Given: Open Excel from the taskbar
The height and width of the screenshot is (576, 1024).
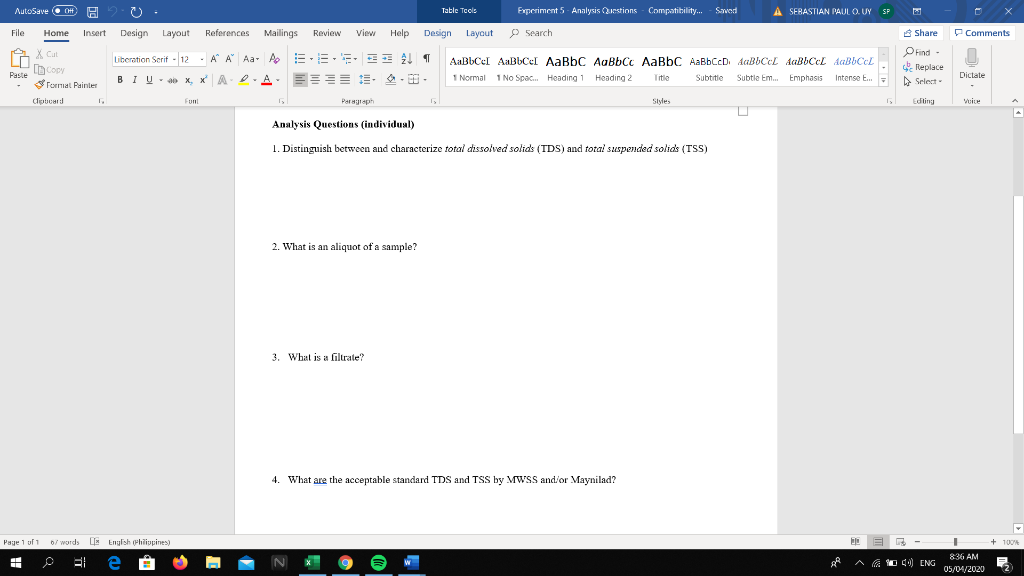Looking at the screenshot, I should point(311,562).
